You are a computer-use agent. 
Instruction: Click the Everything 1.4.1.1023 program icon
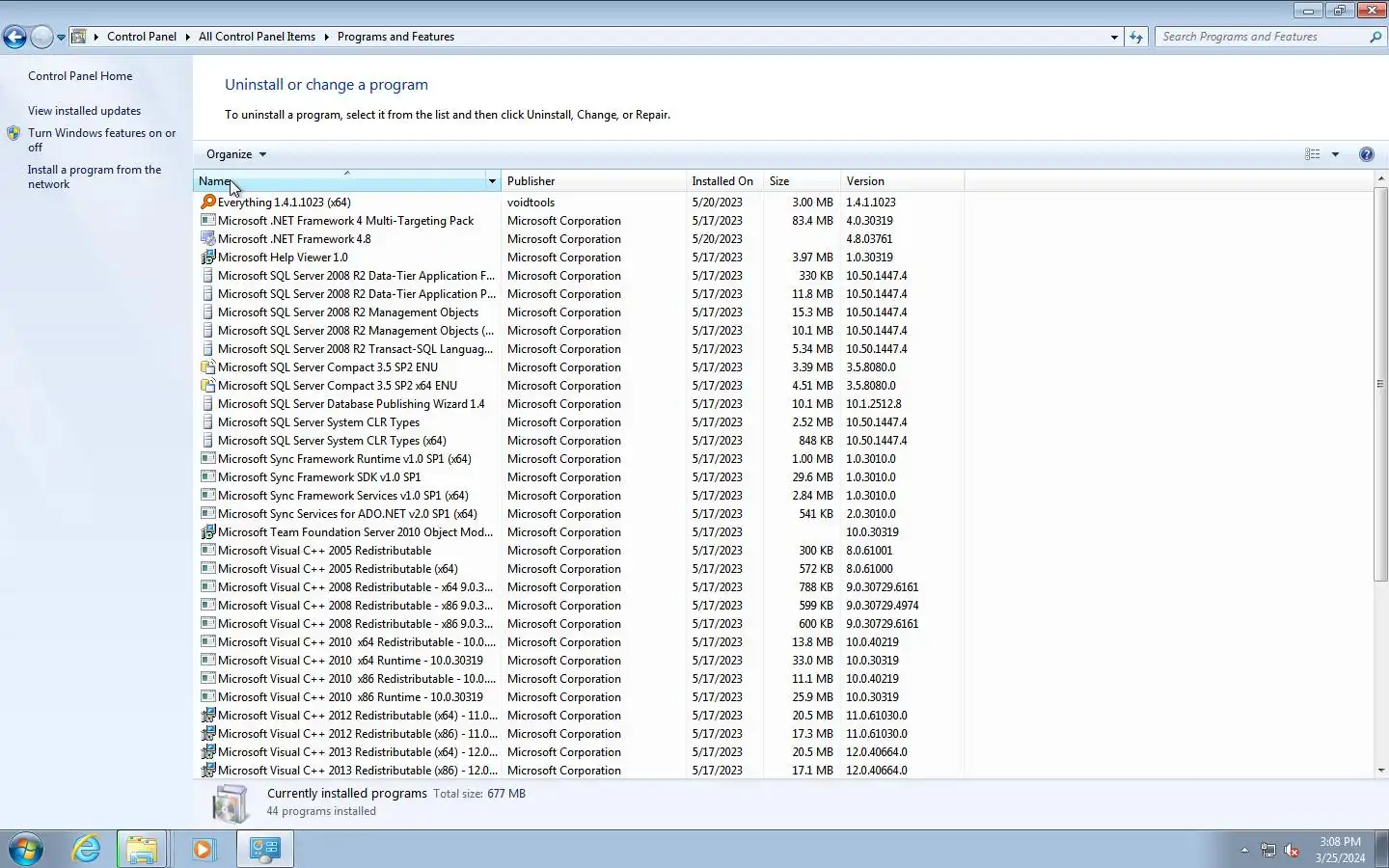tap(207, 203)
